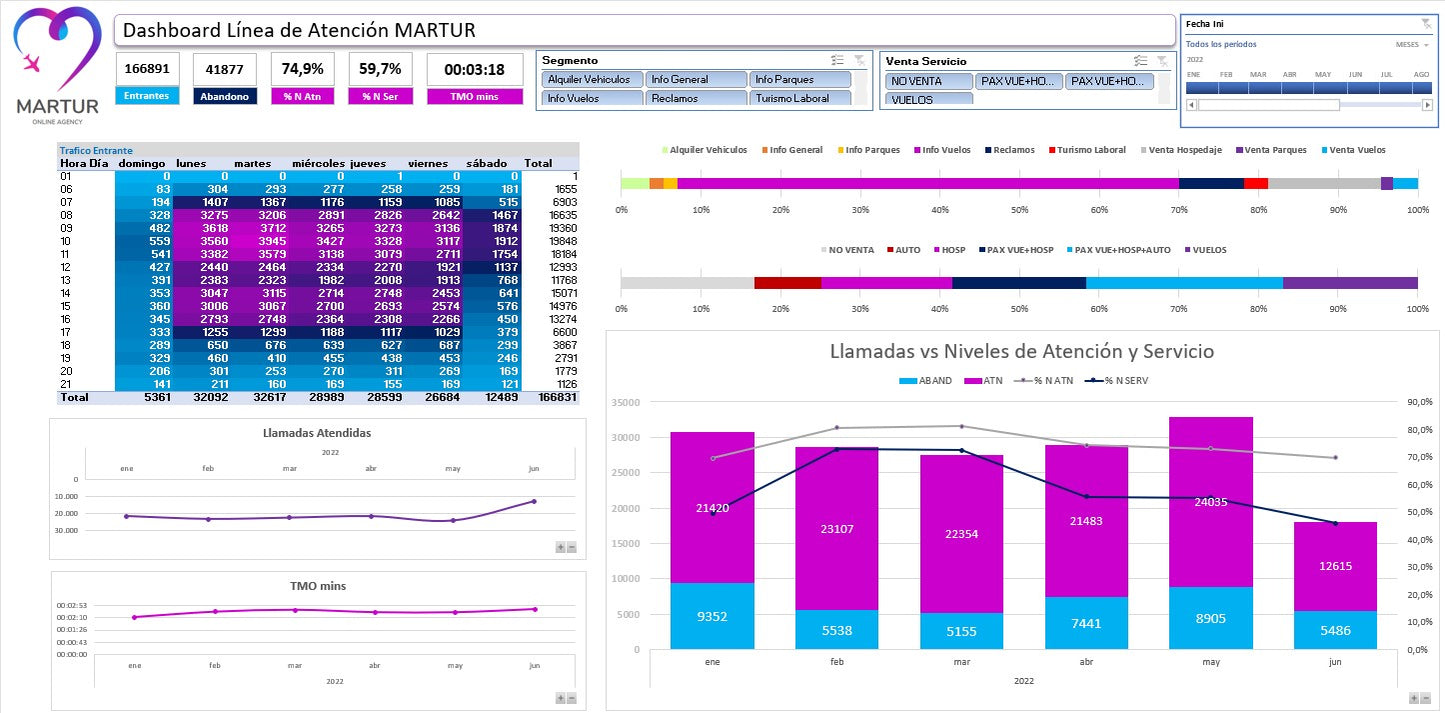
Task: Click the Hora Día column header
Action: point(84,163)
